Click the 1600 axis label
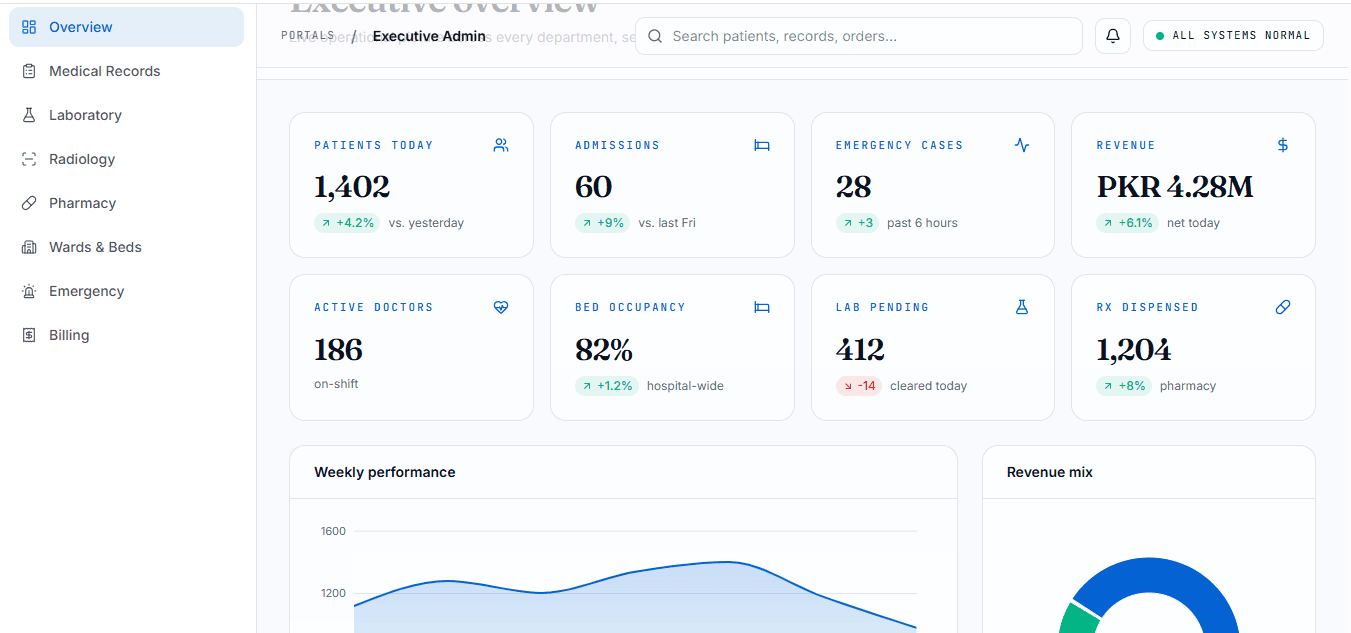This screenshot has width=1351, height=633. [333, 531]
